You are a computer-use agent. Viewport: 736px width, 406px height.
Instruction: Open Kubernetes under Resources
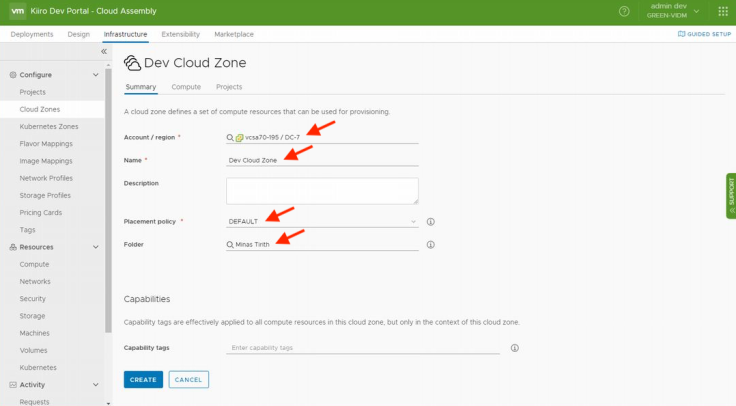click(38, 368)
